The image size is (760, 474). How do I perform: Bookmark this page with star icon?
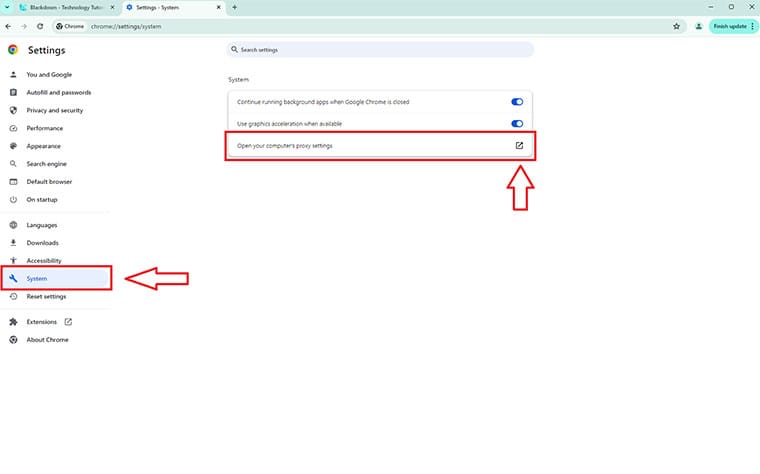(x=677, y=26)
